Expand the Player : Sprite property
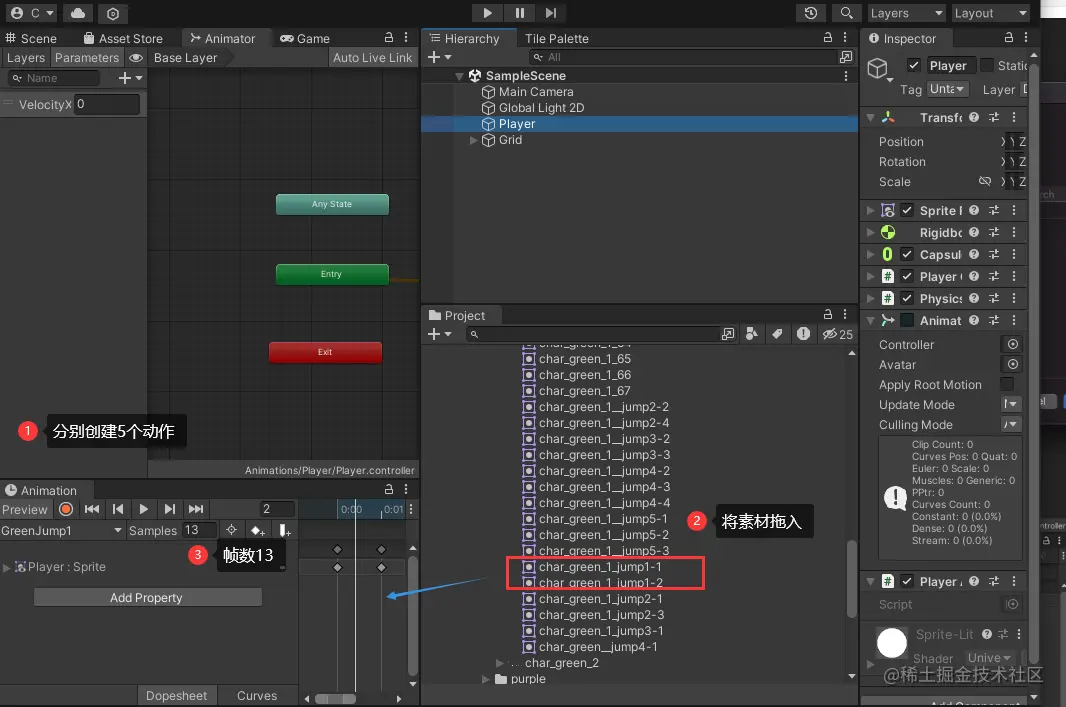Image resolution: width=1066 pixels, height=707 pixels. [x=7, y=567]
